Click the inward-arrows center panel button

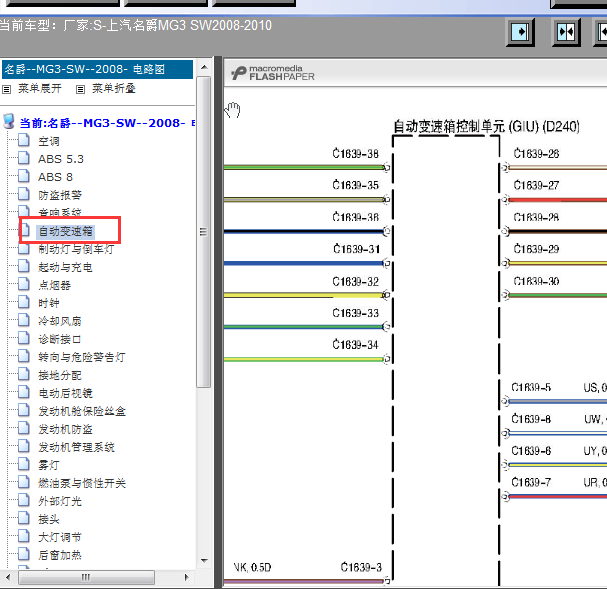pyautogui.click(x=566, y=32)
